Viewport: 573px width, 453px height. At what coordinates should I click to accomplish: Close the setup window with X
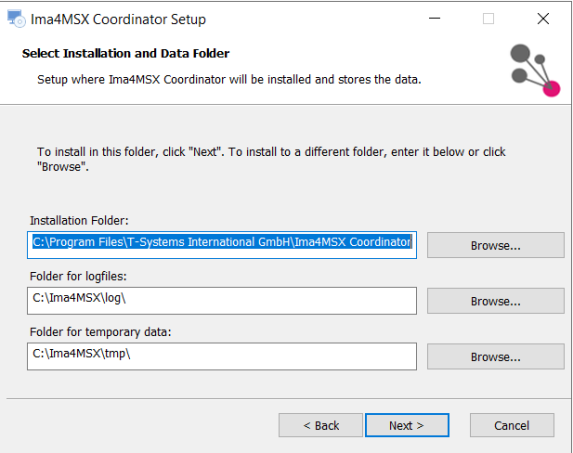tap(543, 19)
